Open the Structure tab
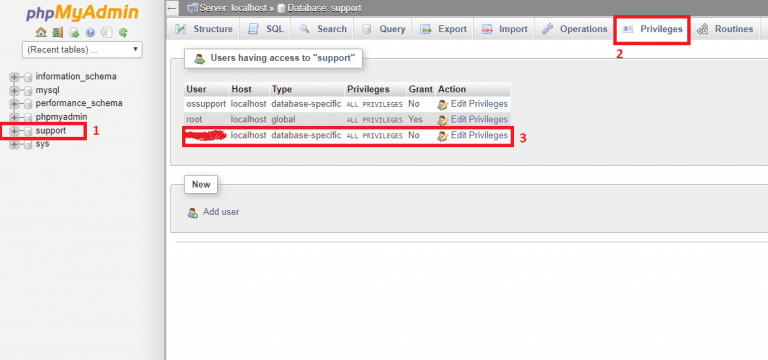768x360 pixels. [x=204, y=29]
